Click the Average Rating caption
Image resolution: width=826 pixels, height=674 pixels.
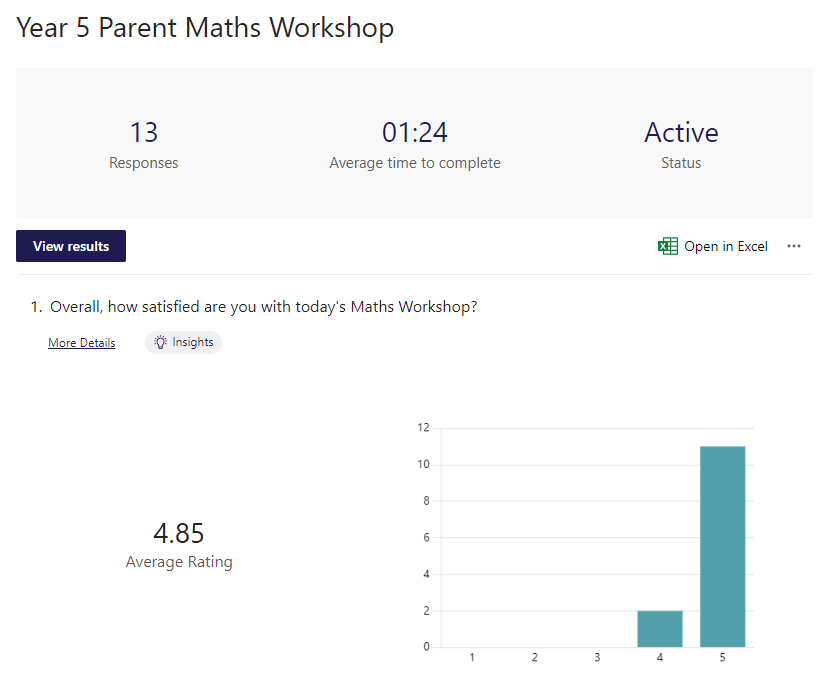point(179,562)
